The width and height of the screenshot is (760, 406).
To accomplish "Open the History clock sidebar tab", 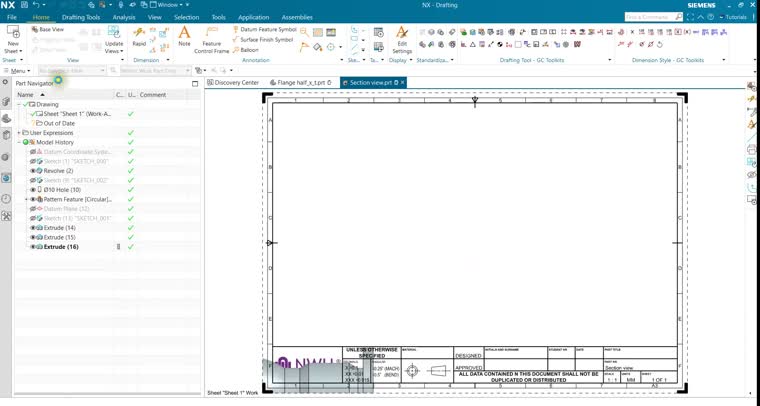I will tap(6, 199).
